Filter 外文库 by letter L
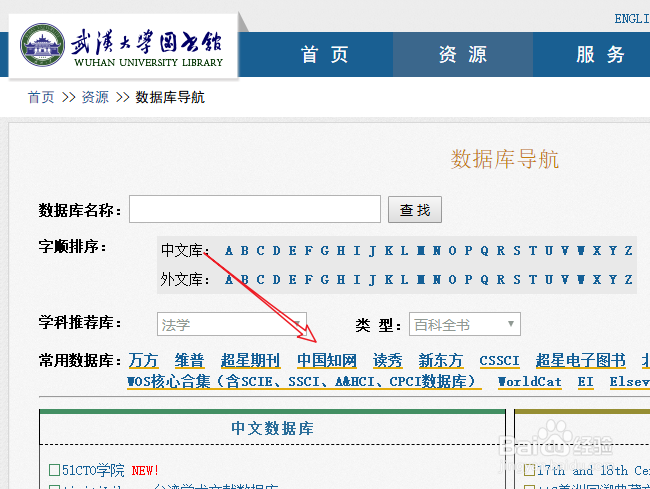Image resolution: width=650 pixels, height=489 pixels. coord(404,280)
